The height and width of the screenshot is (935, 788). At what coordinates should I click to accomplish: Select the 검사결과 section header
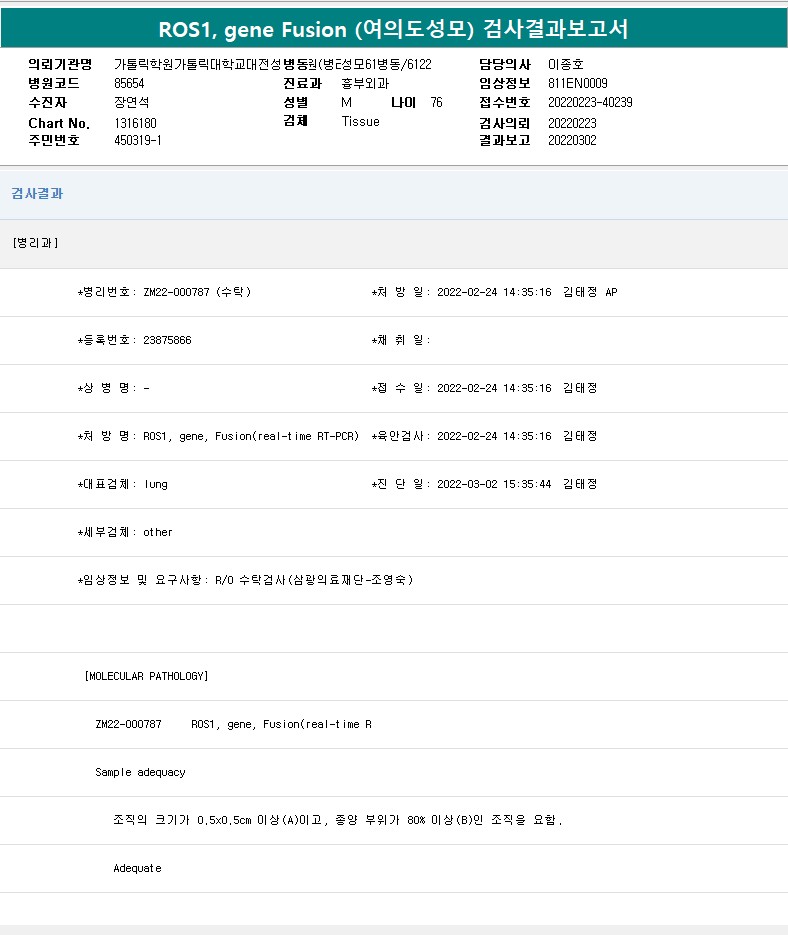tap(37, 194)
